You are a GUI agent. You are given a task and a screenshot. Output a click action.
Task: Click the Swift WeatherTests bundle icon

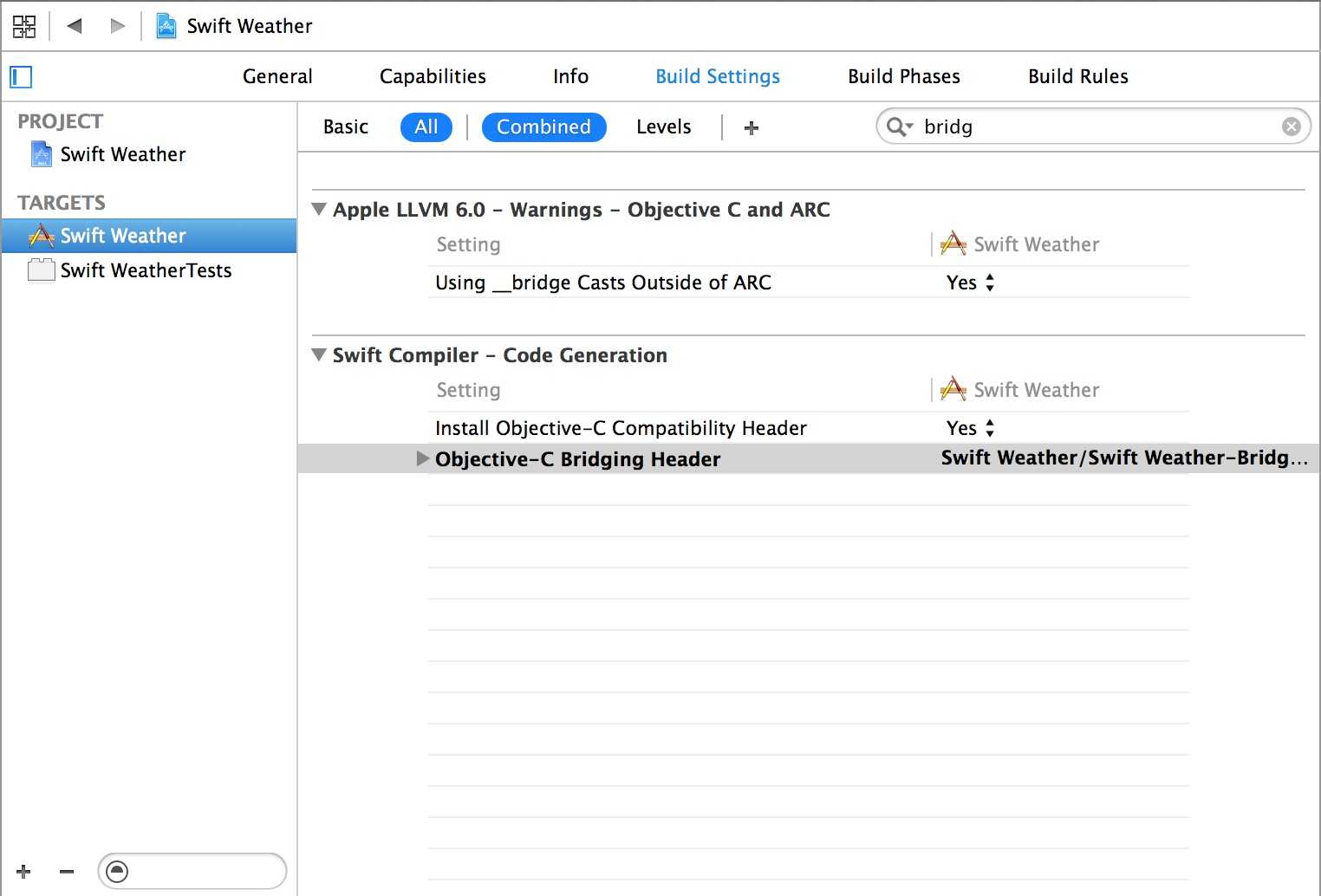41,270
